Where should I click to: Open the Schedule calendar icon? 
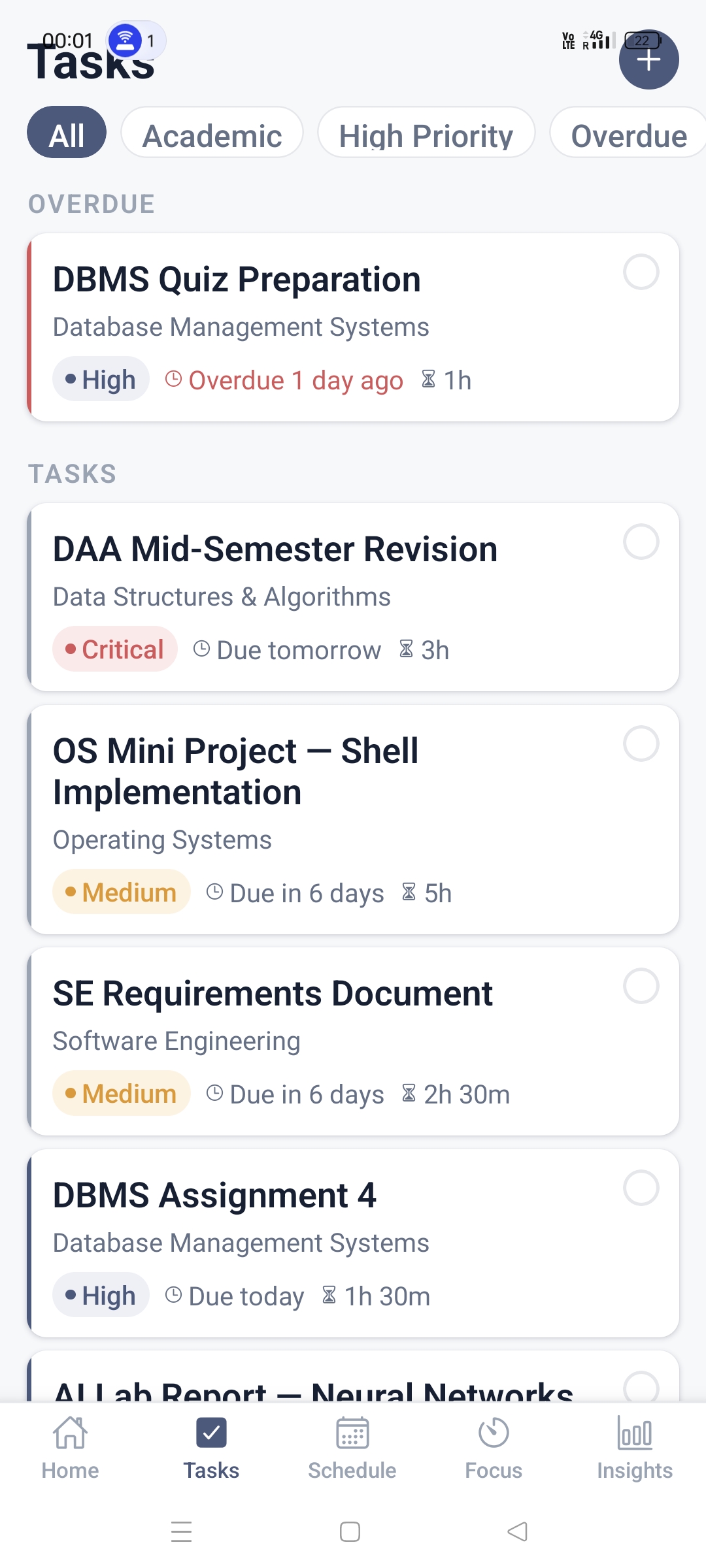click(x=352, y=1433)
